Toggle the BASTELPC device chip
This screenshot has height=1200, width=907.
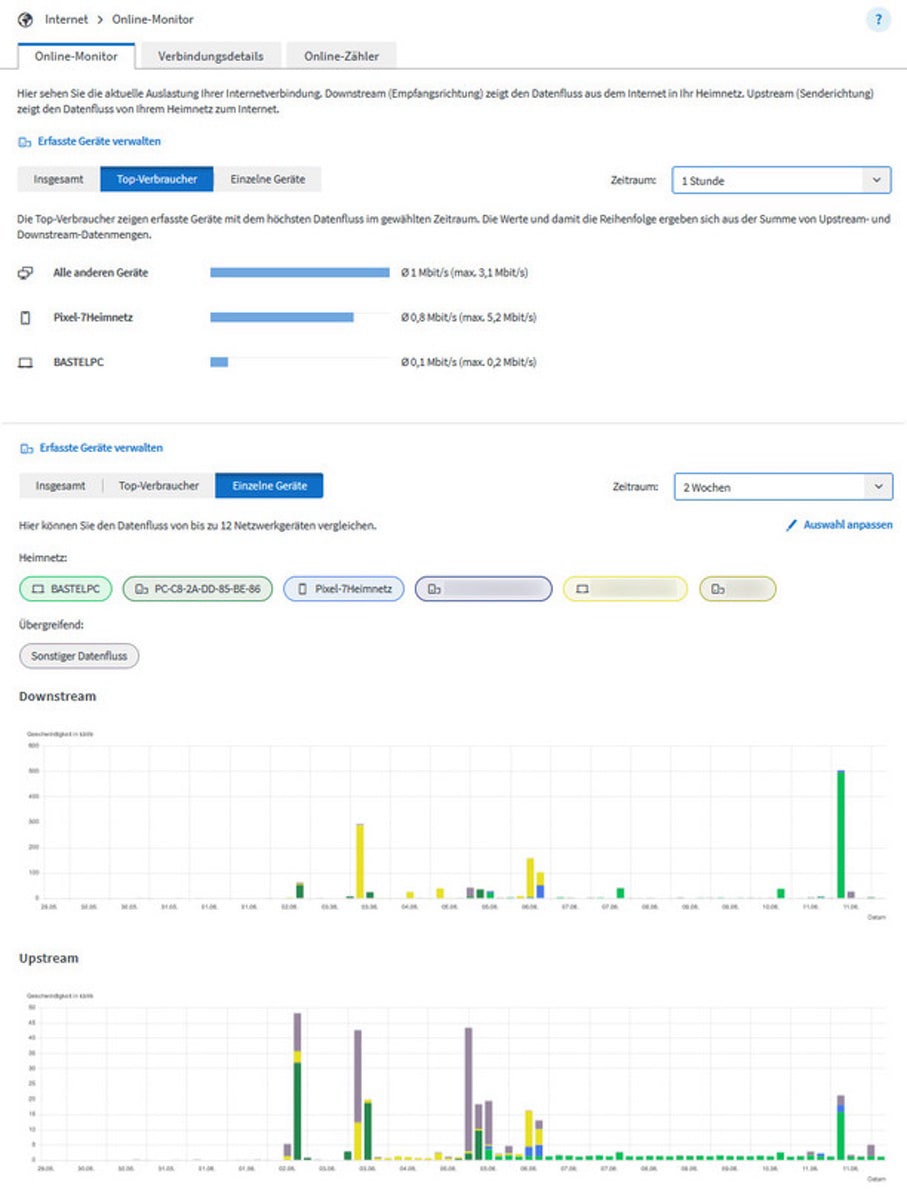[x=66, y=590]
